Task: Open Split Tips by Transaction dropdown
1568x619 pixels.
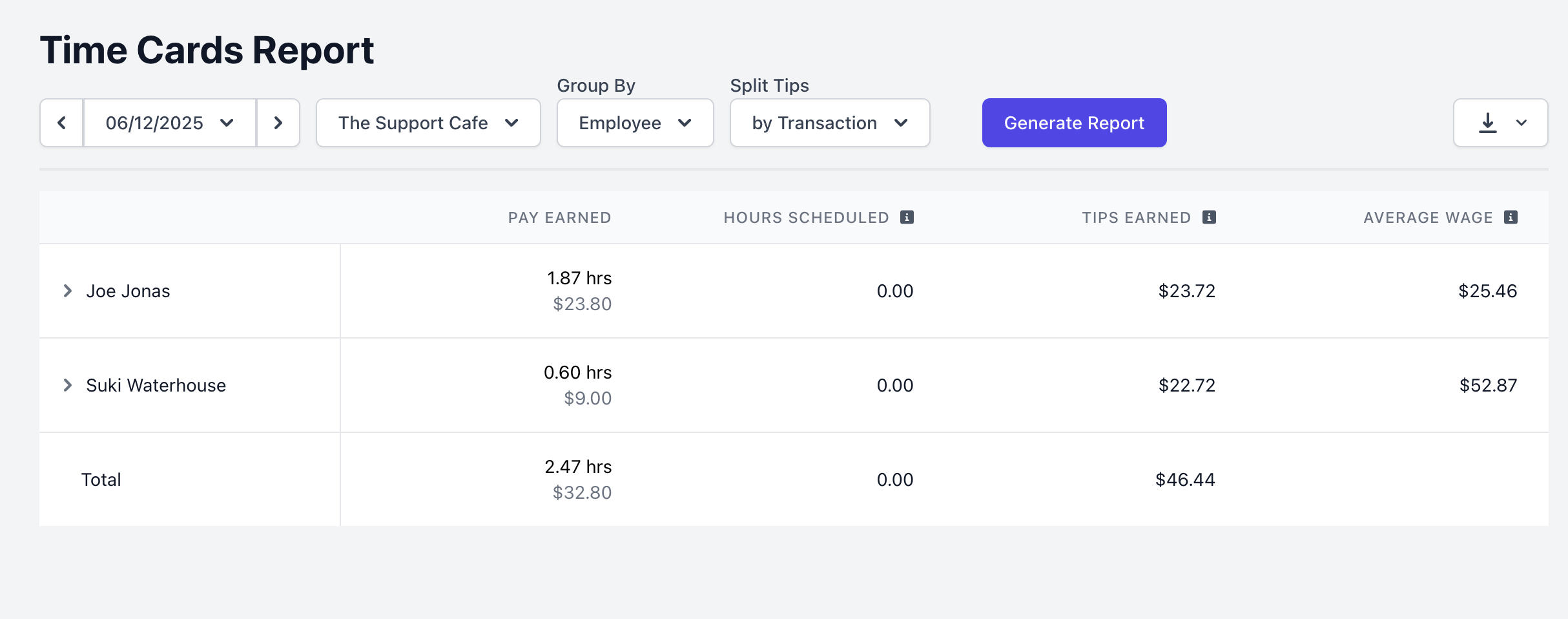Action: (x=829, y=123)
